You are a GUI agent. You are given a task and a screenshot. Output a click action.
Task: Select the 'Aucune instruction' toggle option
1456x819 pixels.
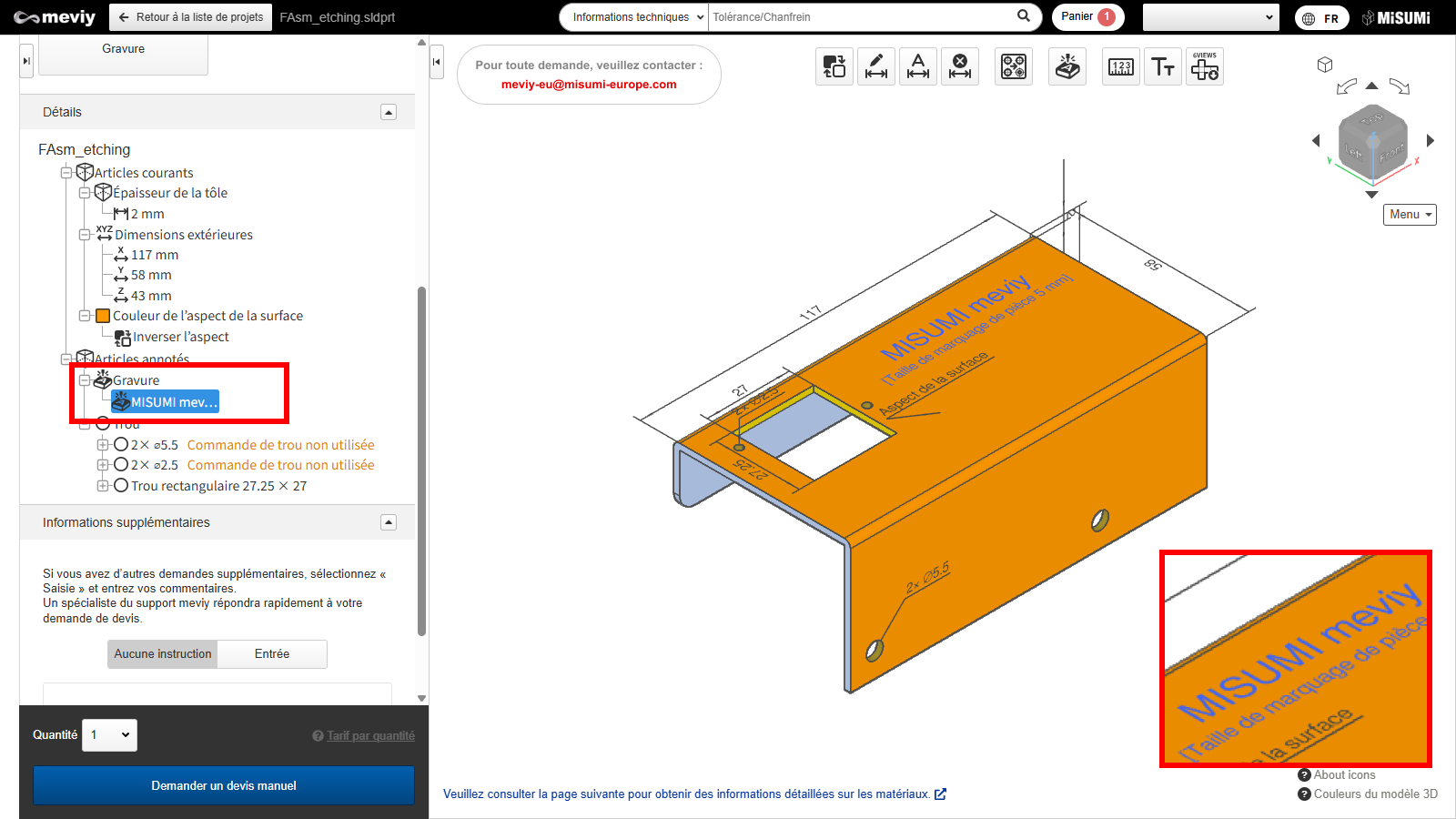pyautogui.click(x=163, y=653)
